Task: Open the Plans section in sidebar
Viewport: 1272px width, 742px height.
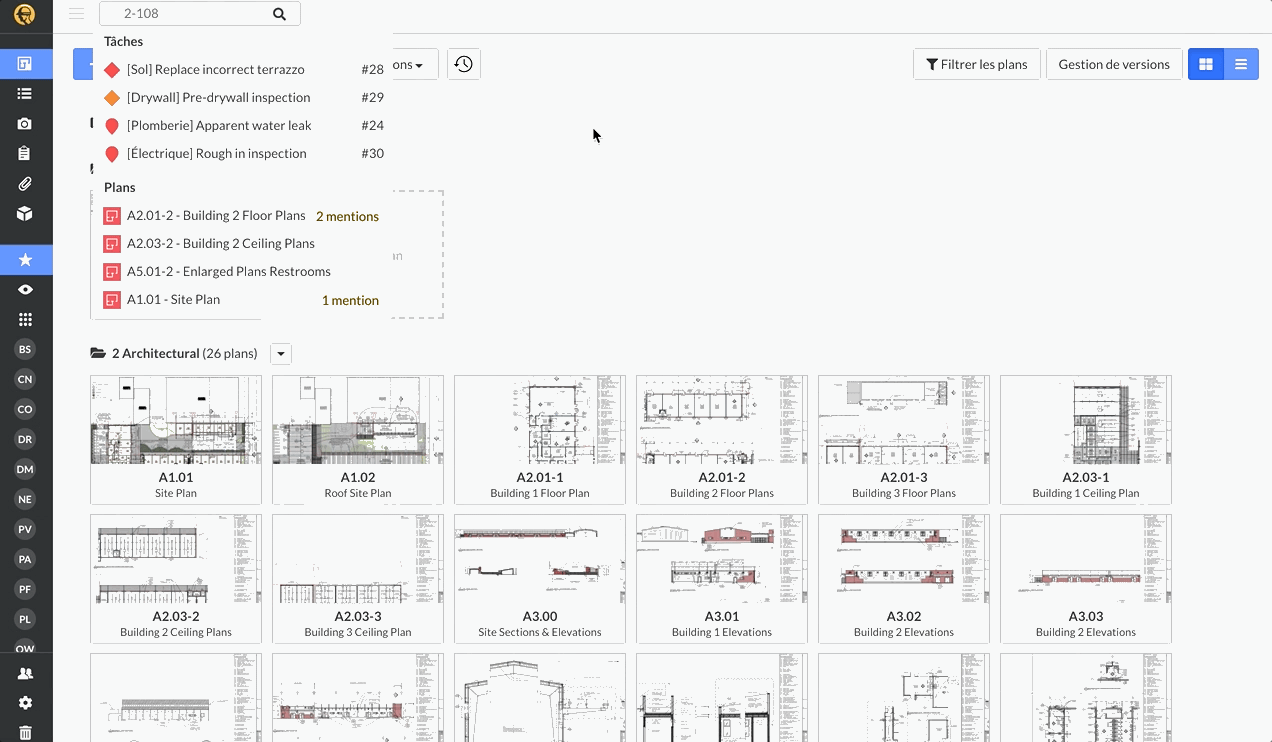Action: [25, 64]
